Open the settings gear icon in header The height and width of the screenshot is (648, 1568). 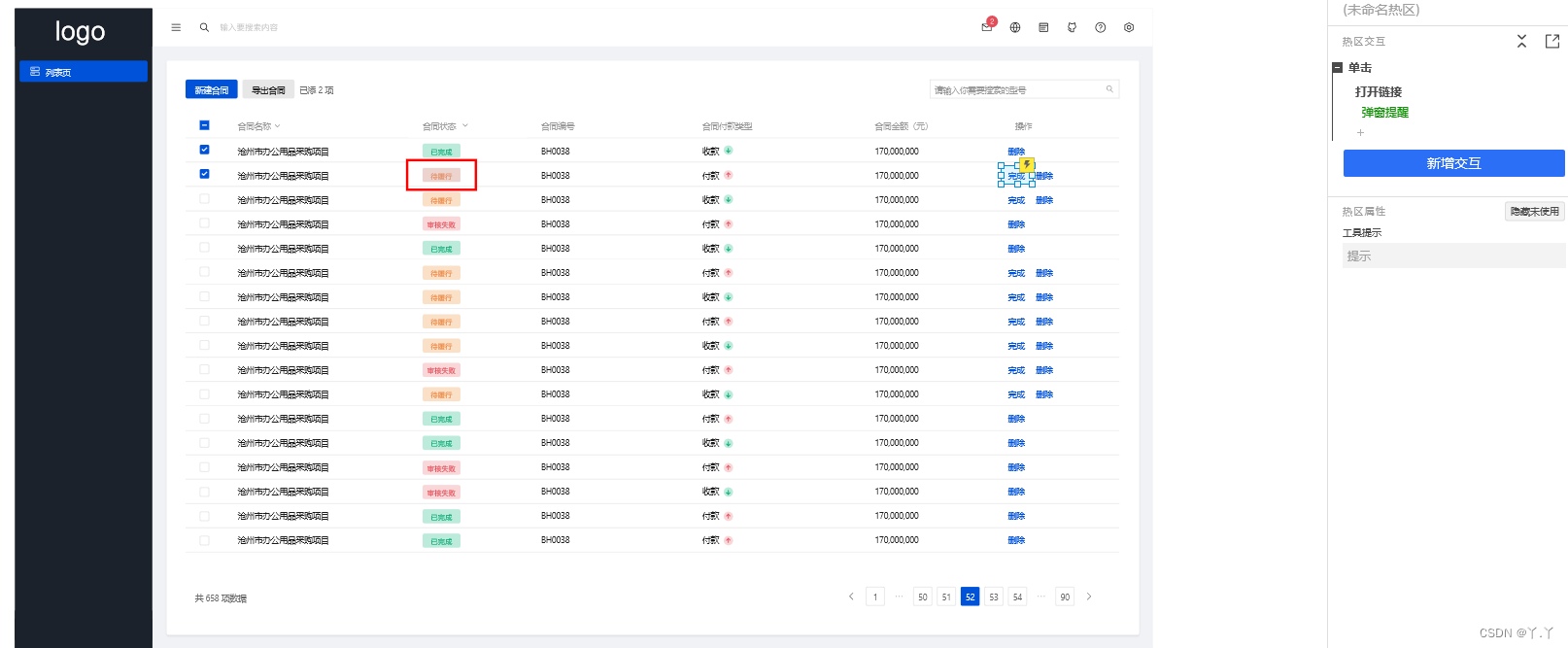click(1129, 27)
